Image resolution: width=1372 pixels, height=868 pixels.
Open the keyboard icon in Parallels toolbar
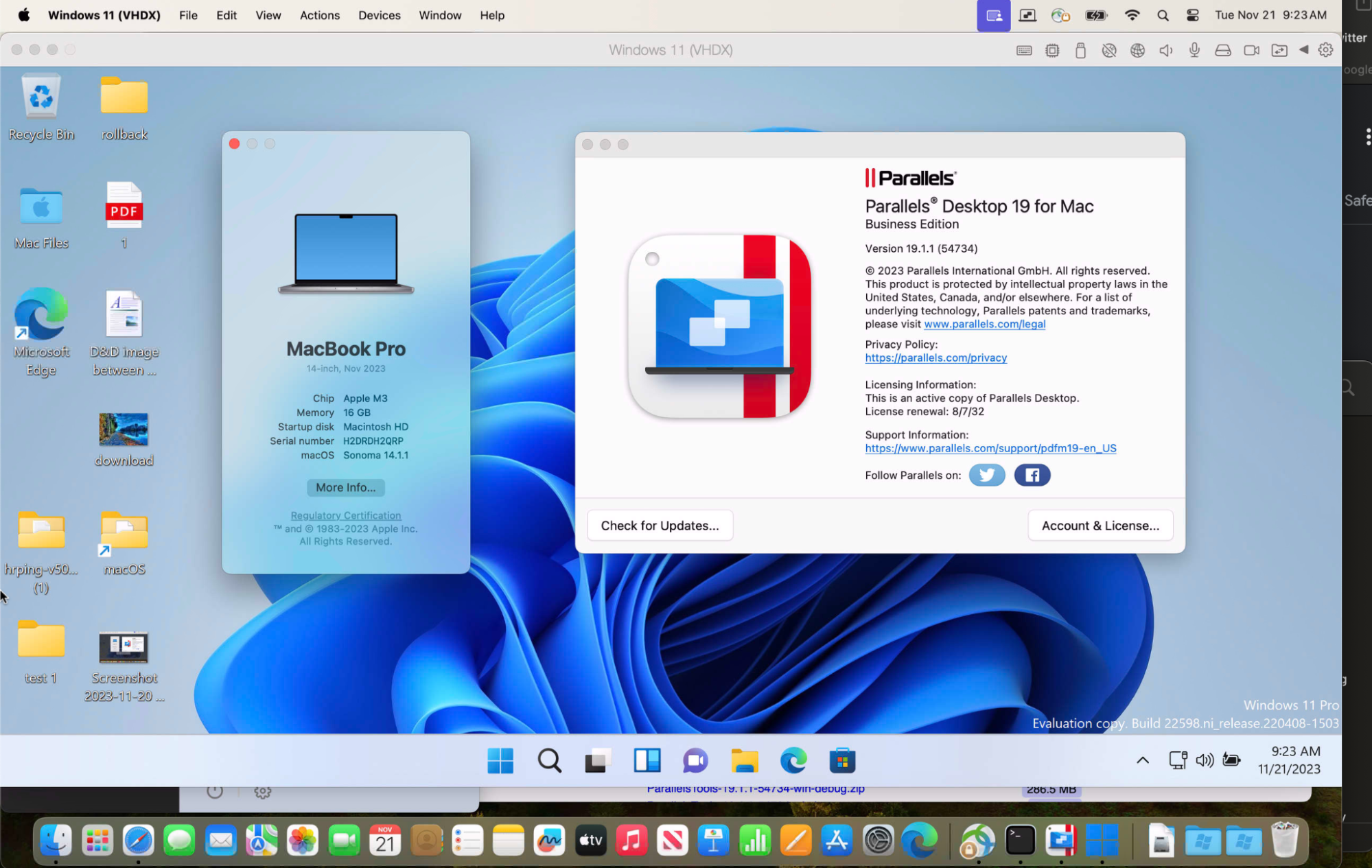[x=1023, y=49]
